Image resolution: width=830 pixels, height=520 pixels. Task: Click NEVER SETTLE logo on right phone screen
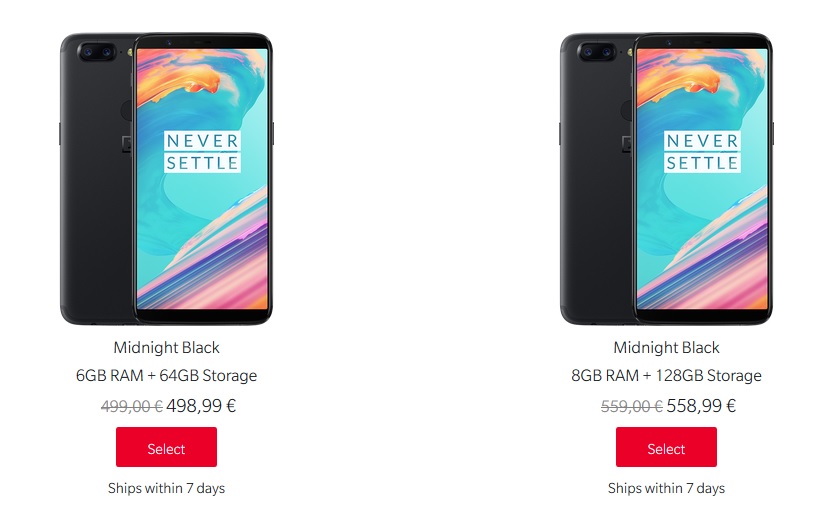(x=702, y=151)
